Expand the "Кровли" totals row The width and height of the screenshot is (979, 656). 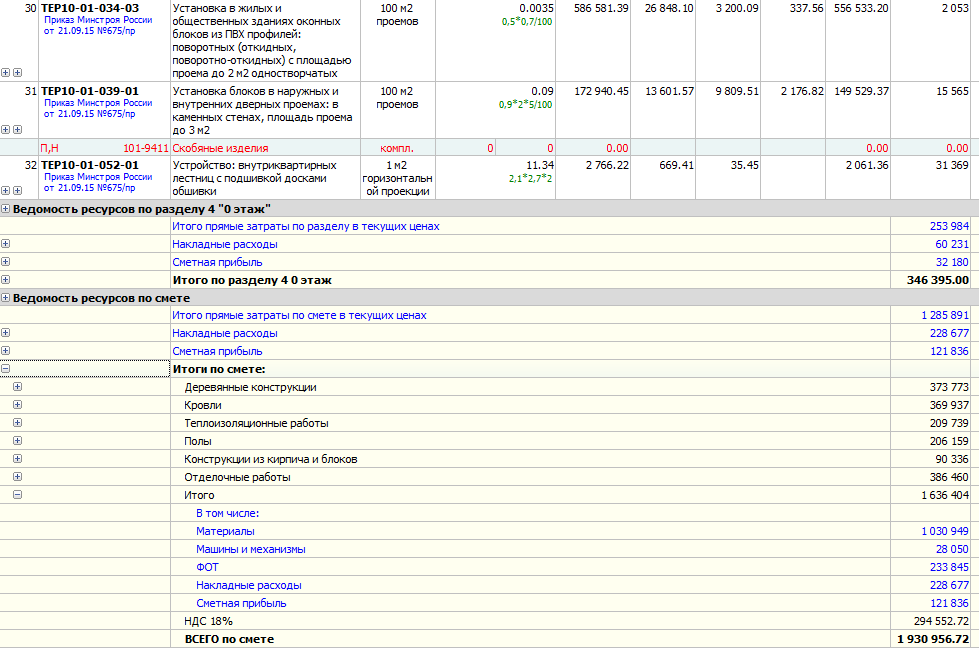click(x=17, y=405)
